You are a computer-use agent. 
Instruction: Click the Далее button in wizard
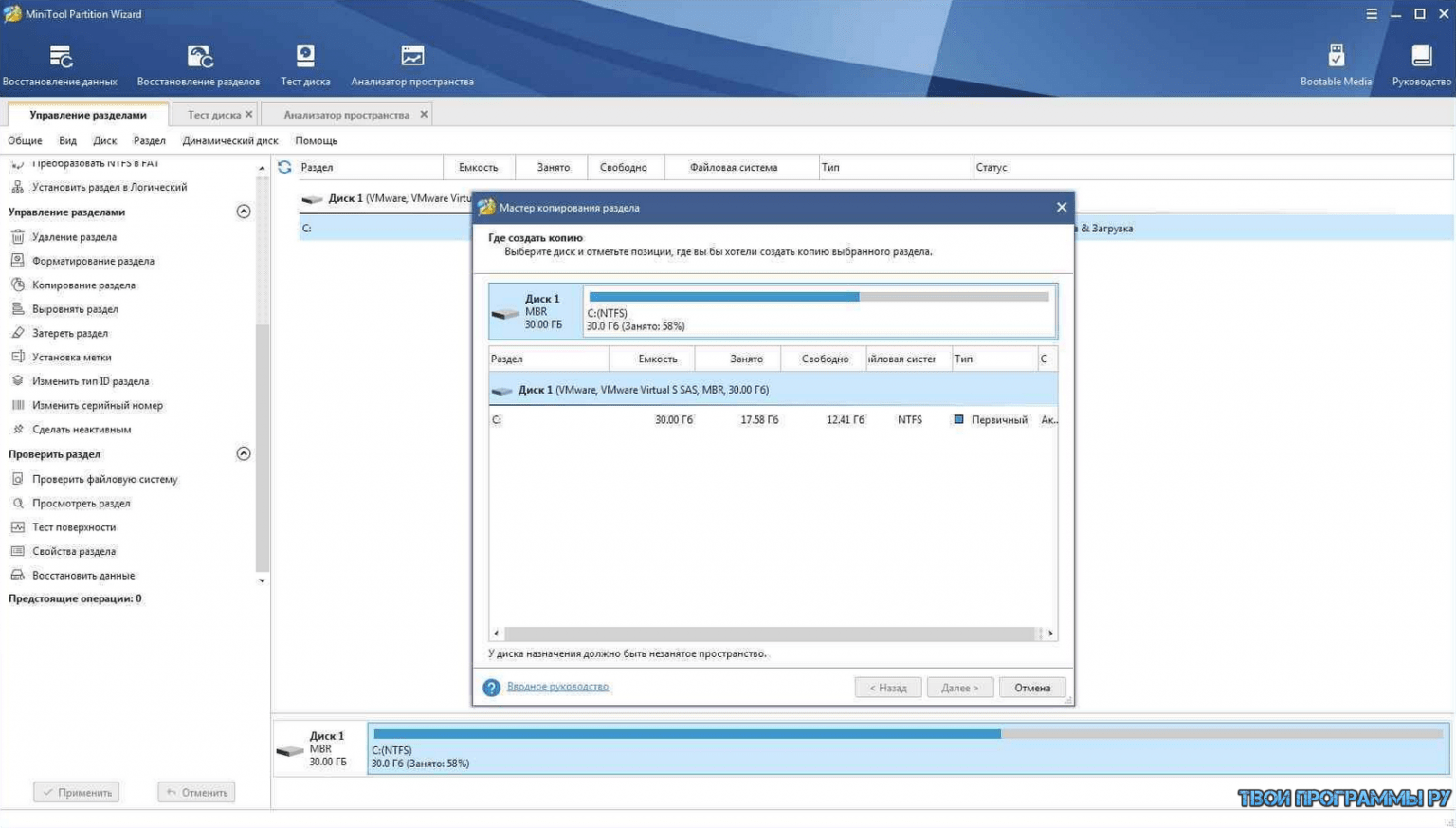(x=959, y=688)
